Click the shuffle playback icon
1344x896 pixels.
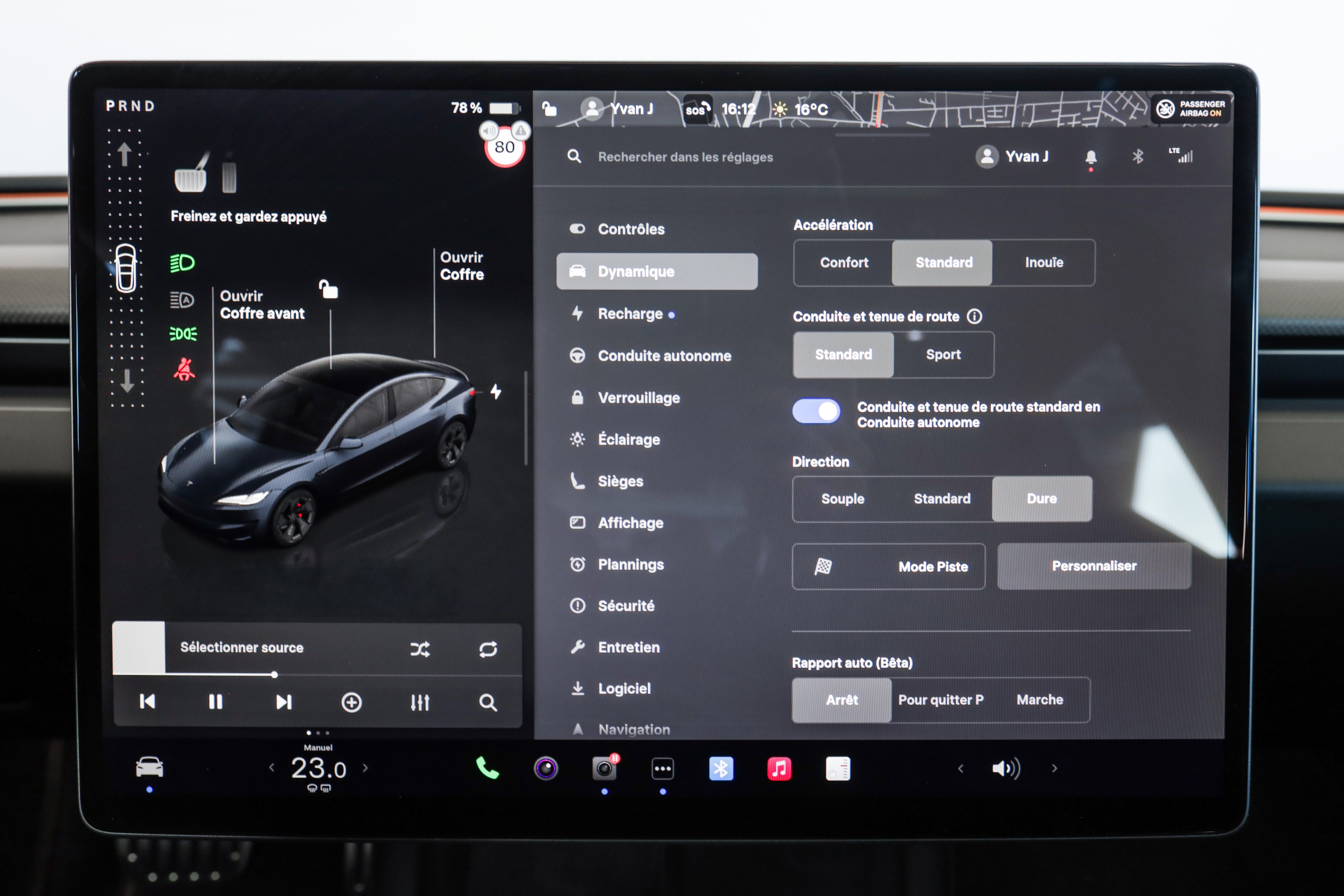(x=420, y=649)
